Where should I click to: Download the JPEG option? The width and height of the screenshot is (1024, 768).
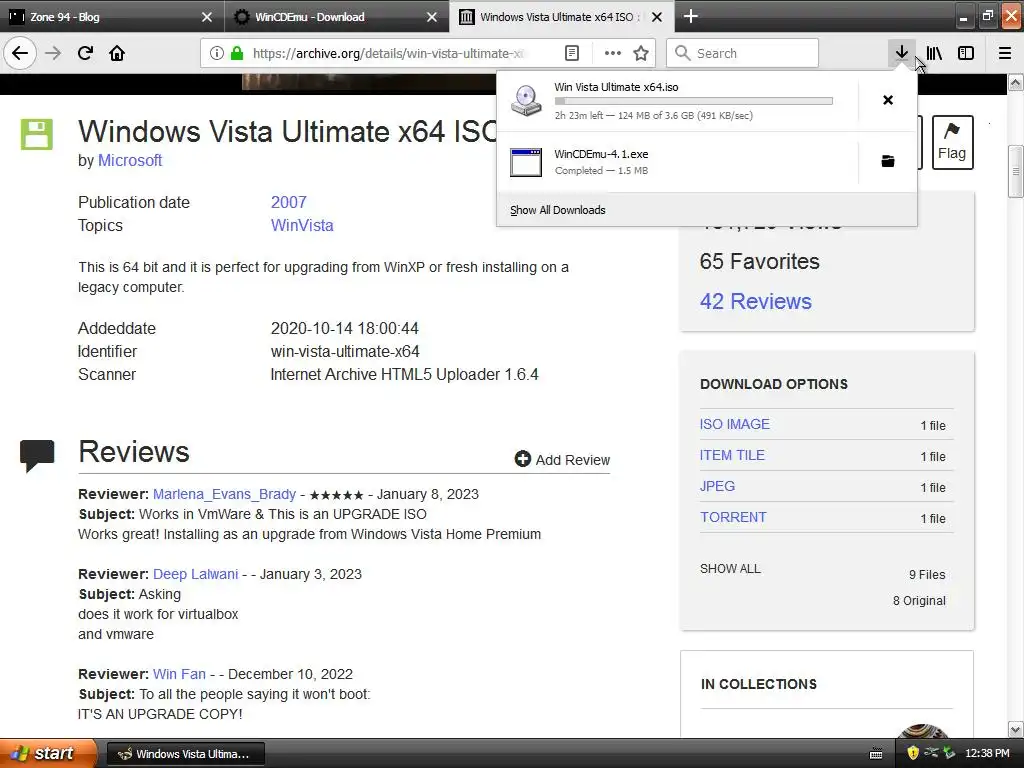(717, 487)
